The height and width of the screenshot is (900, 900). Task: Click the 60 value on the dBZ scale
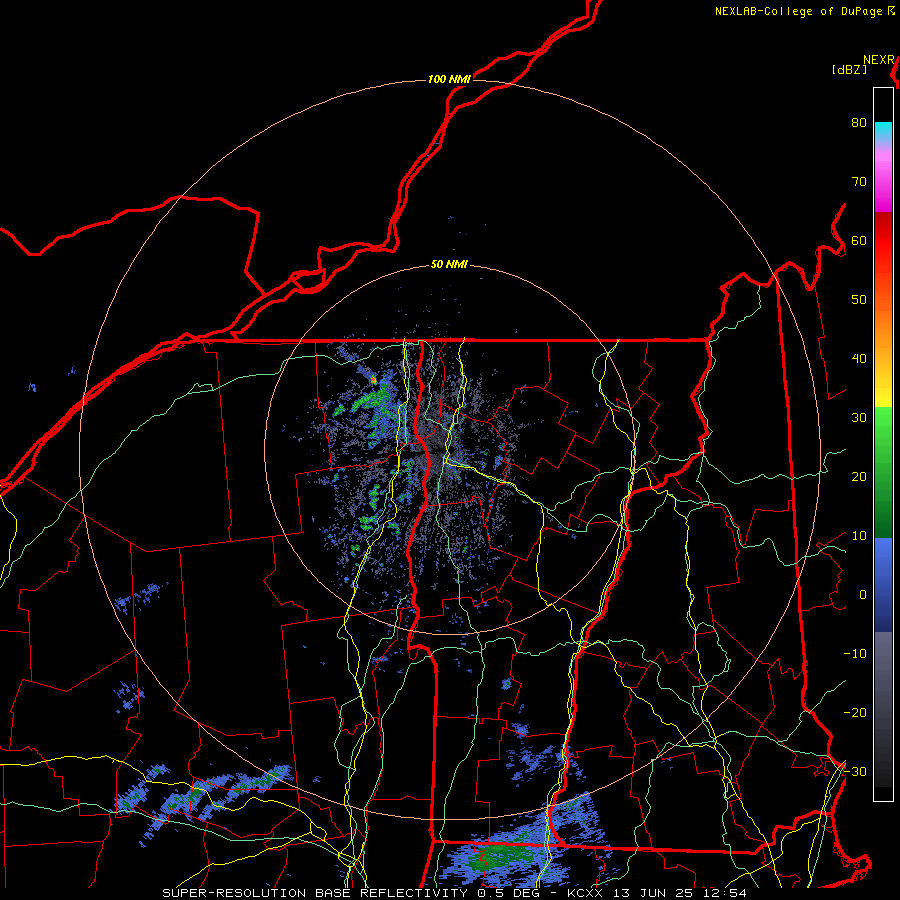point(859,240)
